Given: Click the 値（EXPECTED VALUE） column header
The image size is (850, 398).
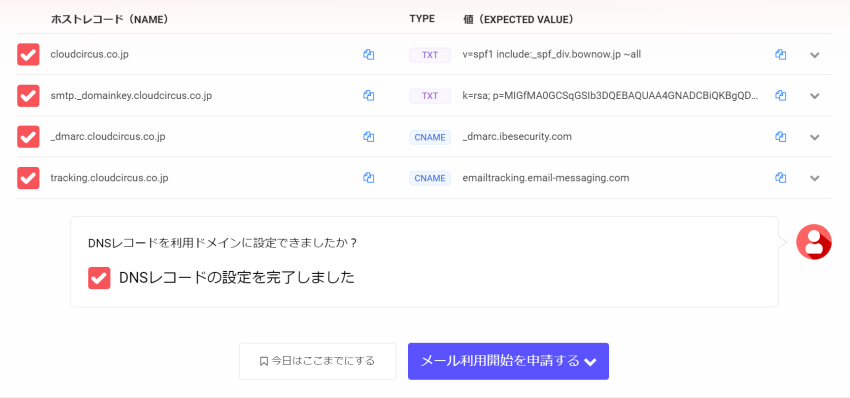Looking at the screenshot, I should point(519,20).
